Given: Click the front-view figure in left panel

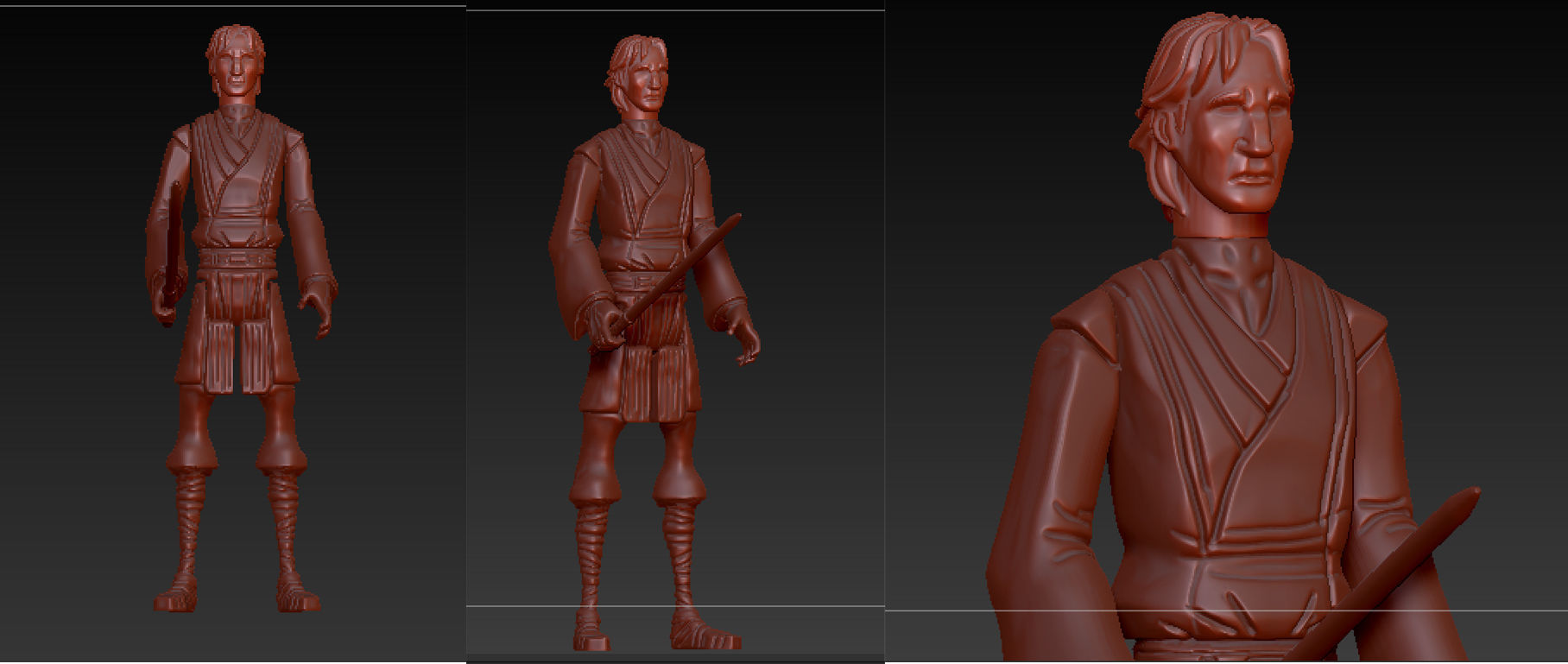Looking at the screenshot, I should point(240,319).
